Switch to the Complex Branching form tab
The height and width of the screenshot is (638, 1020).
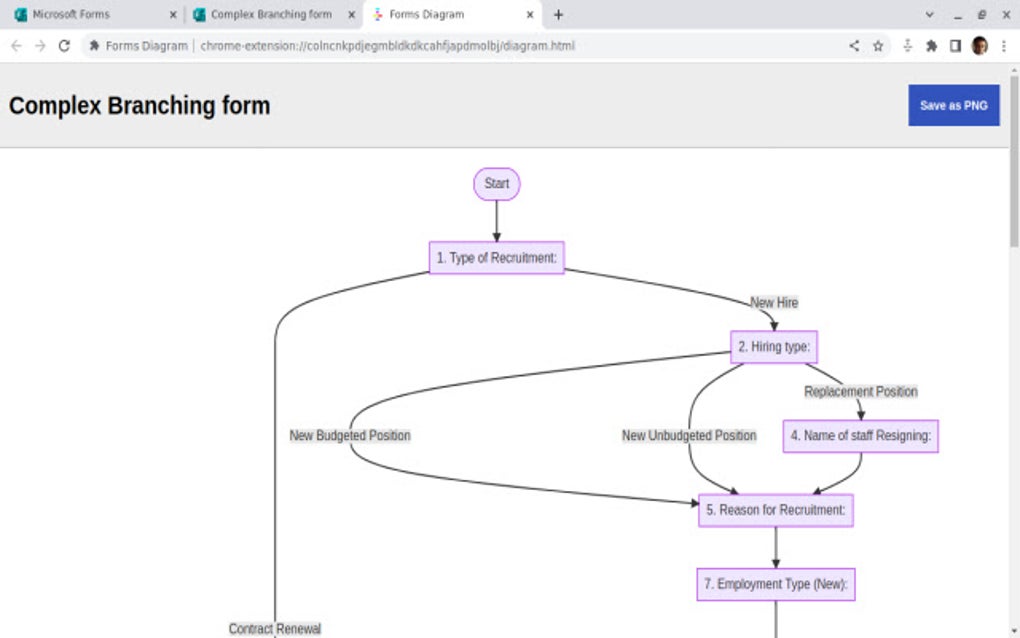point(265,14)
